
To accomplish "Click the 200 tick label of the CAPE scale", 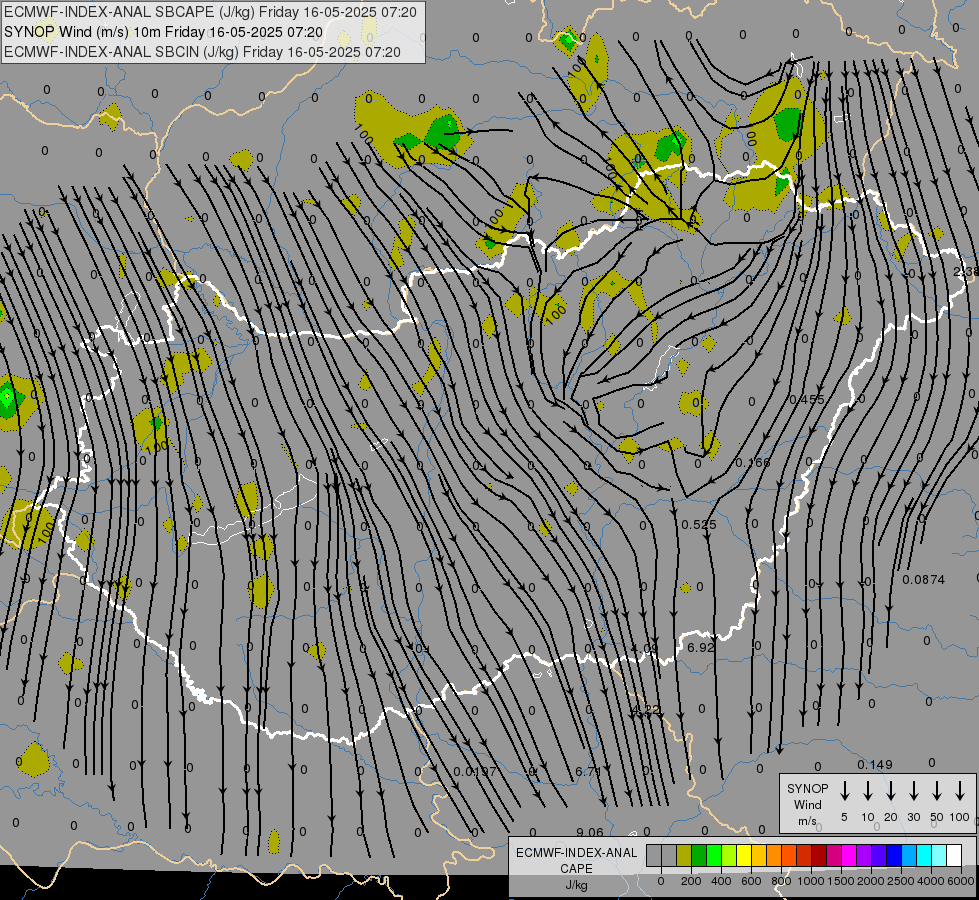I will (691, 881).
